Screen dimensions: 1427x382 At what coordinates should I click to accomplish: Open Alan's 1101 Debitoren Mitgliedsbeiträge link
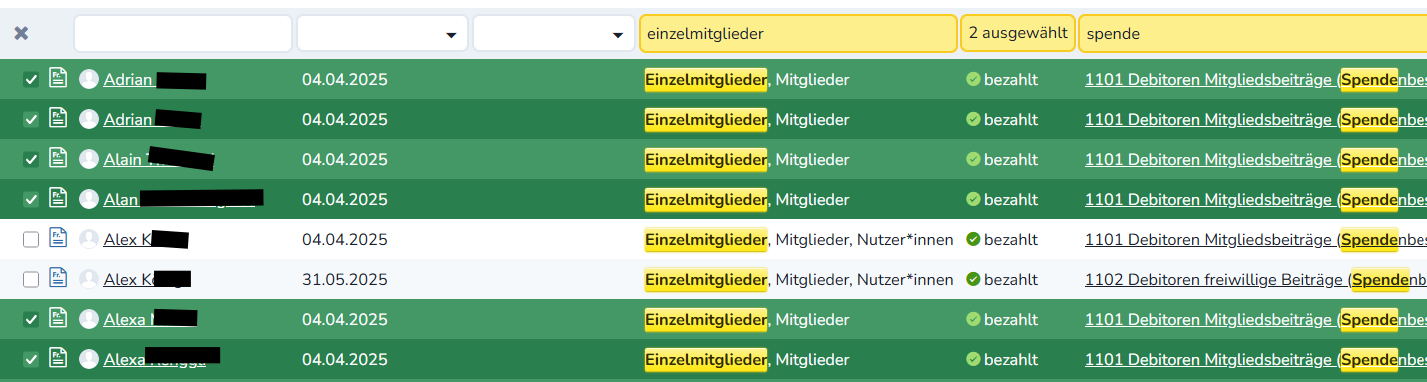(1256, 199)
